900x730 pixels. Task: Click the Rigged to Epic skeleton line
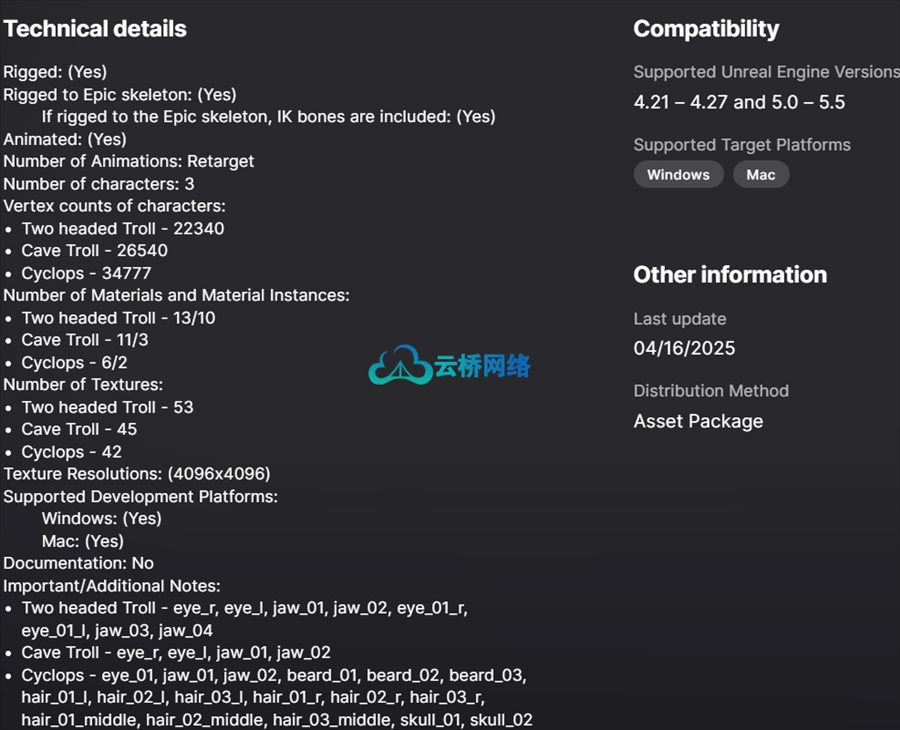[x=120, y=94]
